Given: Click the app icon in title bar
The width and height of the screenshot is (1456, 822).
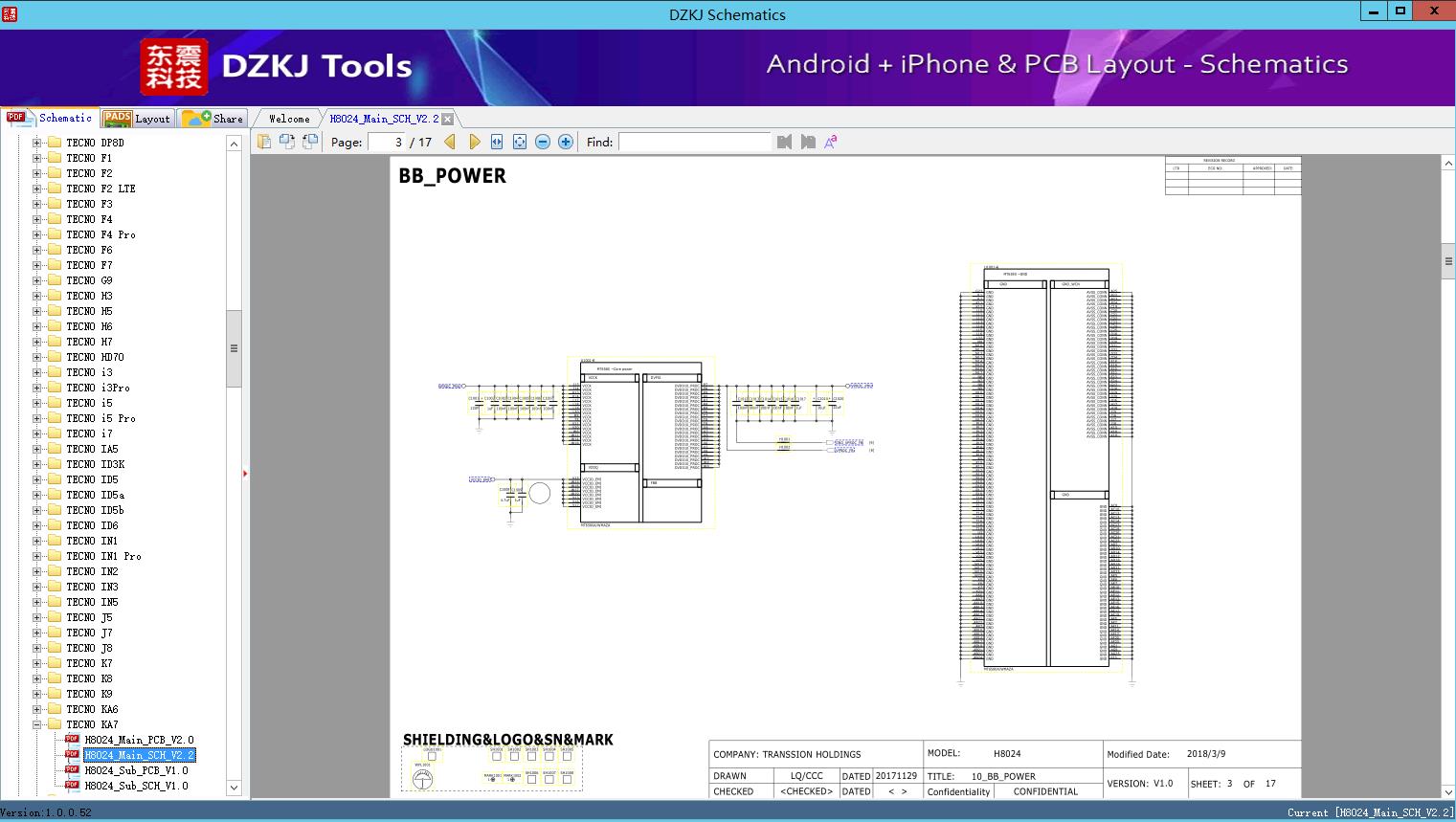Looking at the screenshot, I should click(10, 13).
